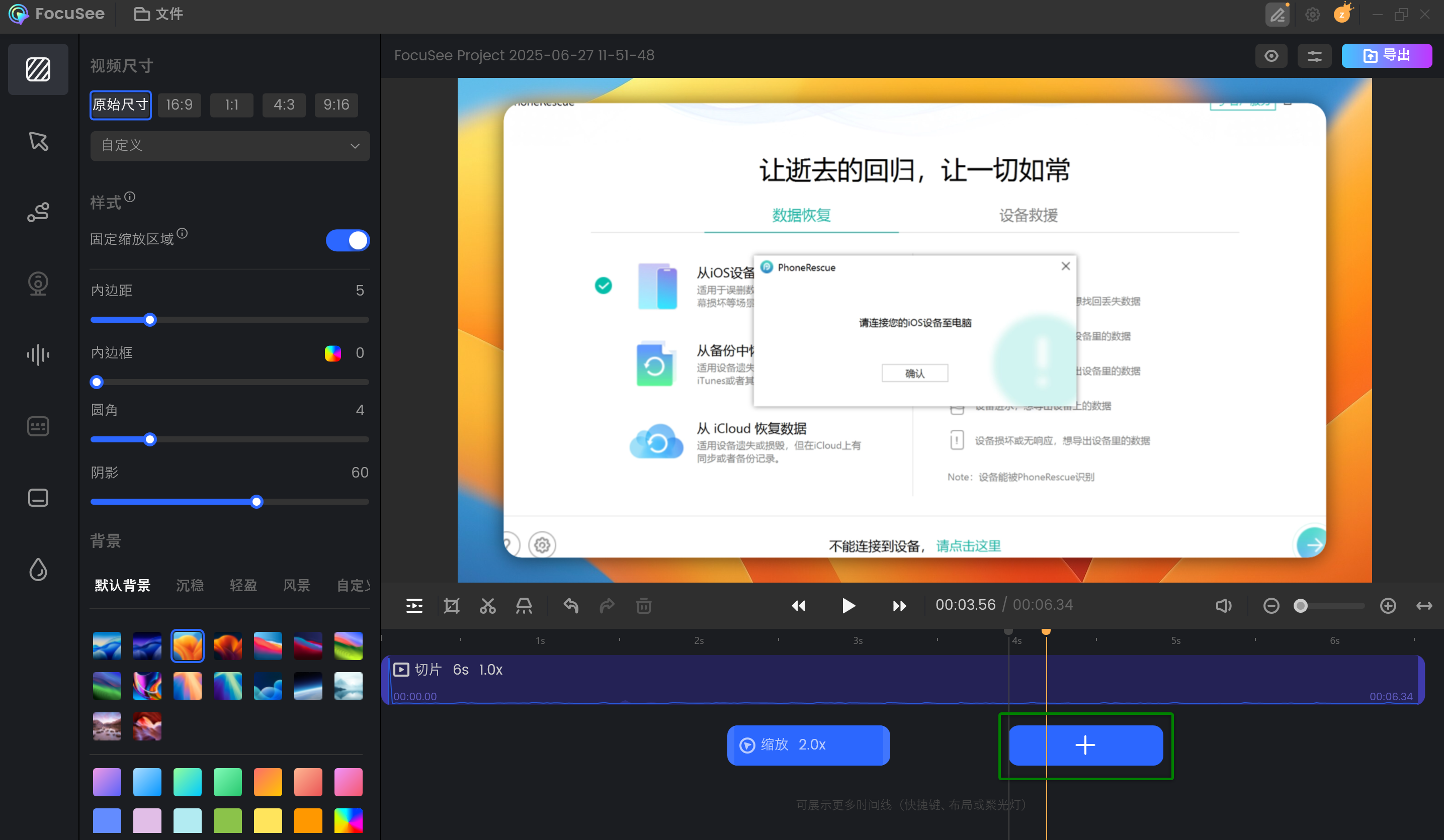This screenshot has width=1444, height=840.
Task: Zoom out the timeline with minus icon
Action: (x=1271, y=605)
